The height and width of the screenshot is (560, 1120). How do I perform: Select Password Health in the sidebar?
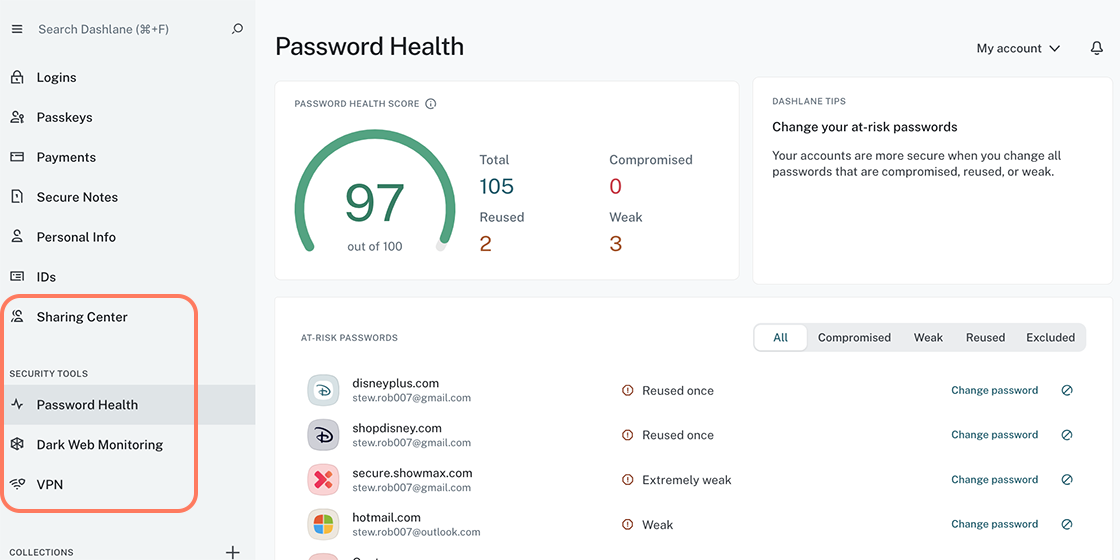point(127,405)
